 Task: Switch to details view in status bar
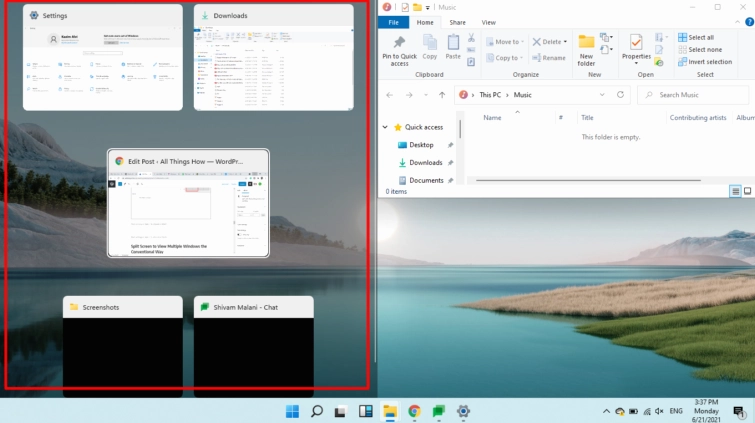[735, 191]
